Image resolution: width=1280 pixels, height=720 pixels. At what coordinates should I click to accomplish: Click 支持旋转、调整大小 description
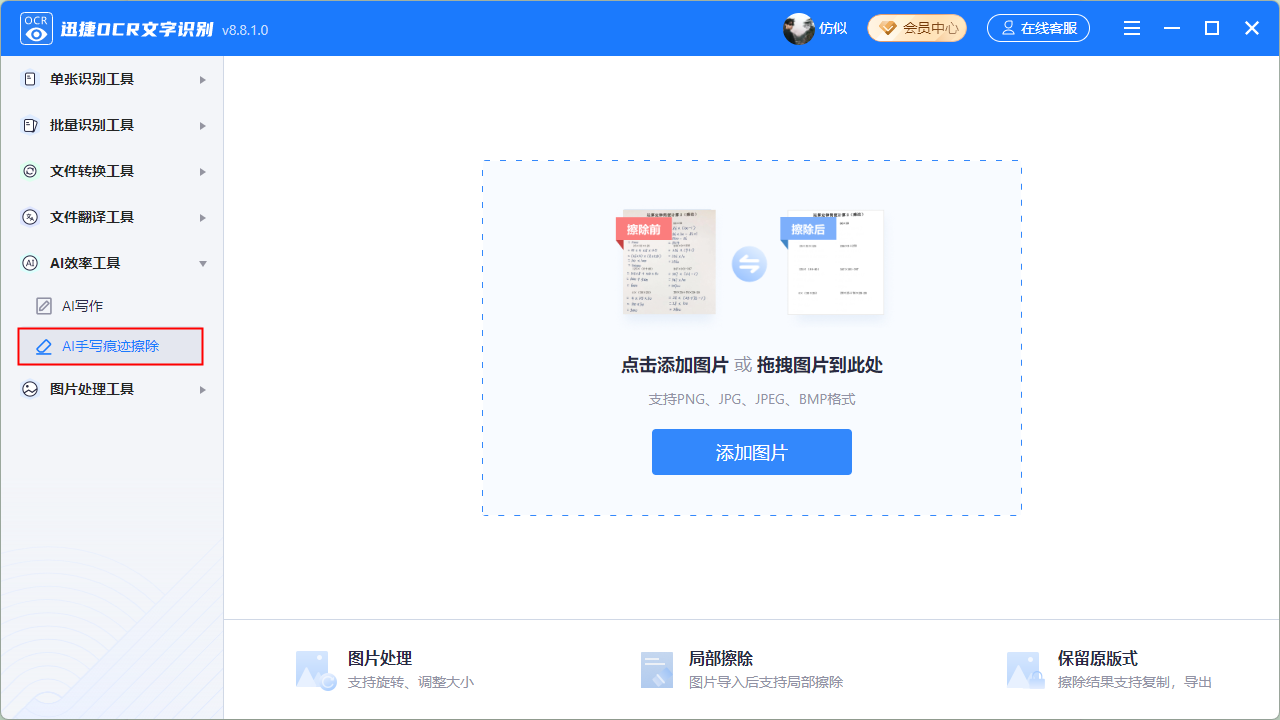(x=411, y=682)
